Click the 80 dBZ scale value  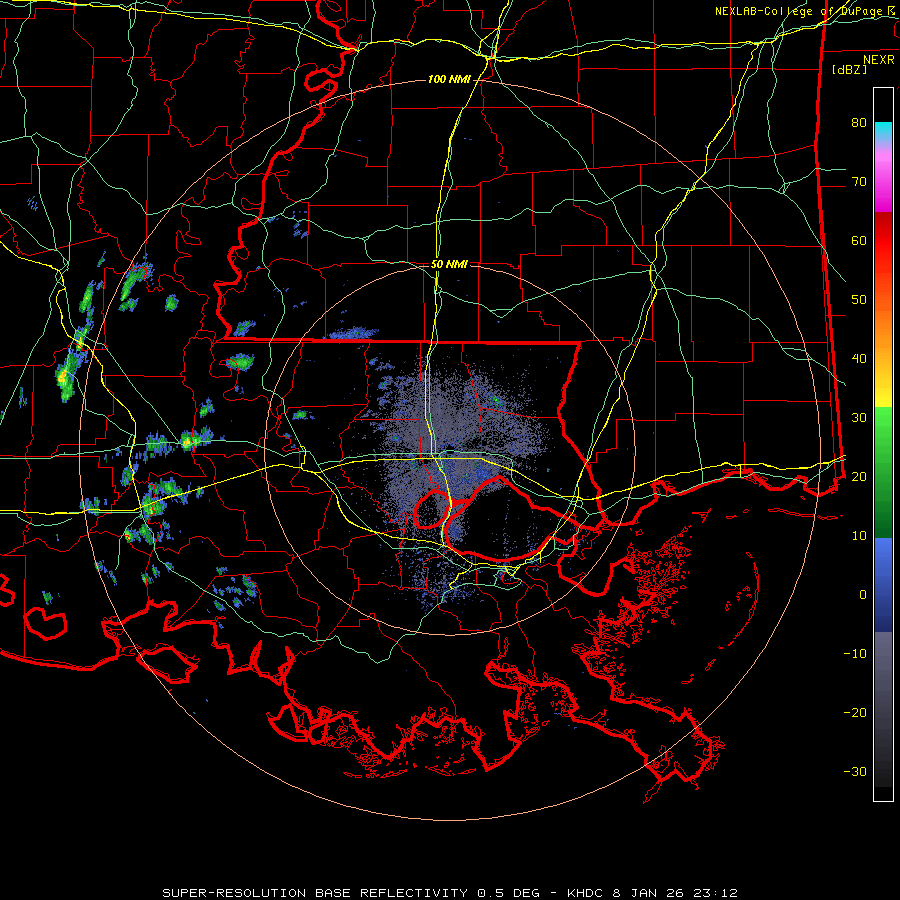[859, 123]
